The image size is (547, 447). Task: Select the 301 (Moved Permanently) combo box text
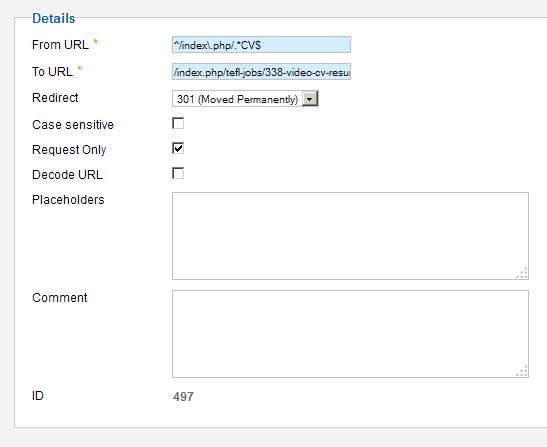click(x=237, y=99)
